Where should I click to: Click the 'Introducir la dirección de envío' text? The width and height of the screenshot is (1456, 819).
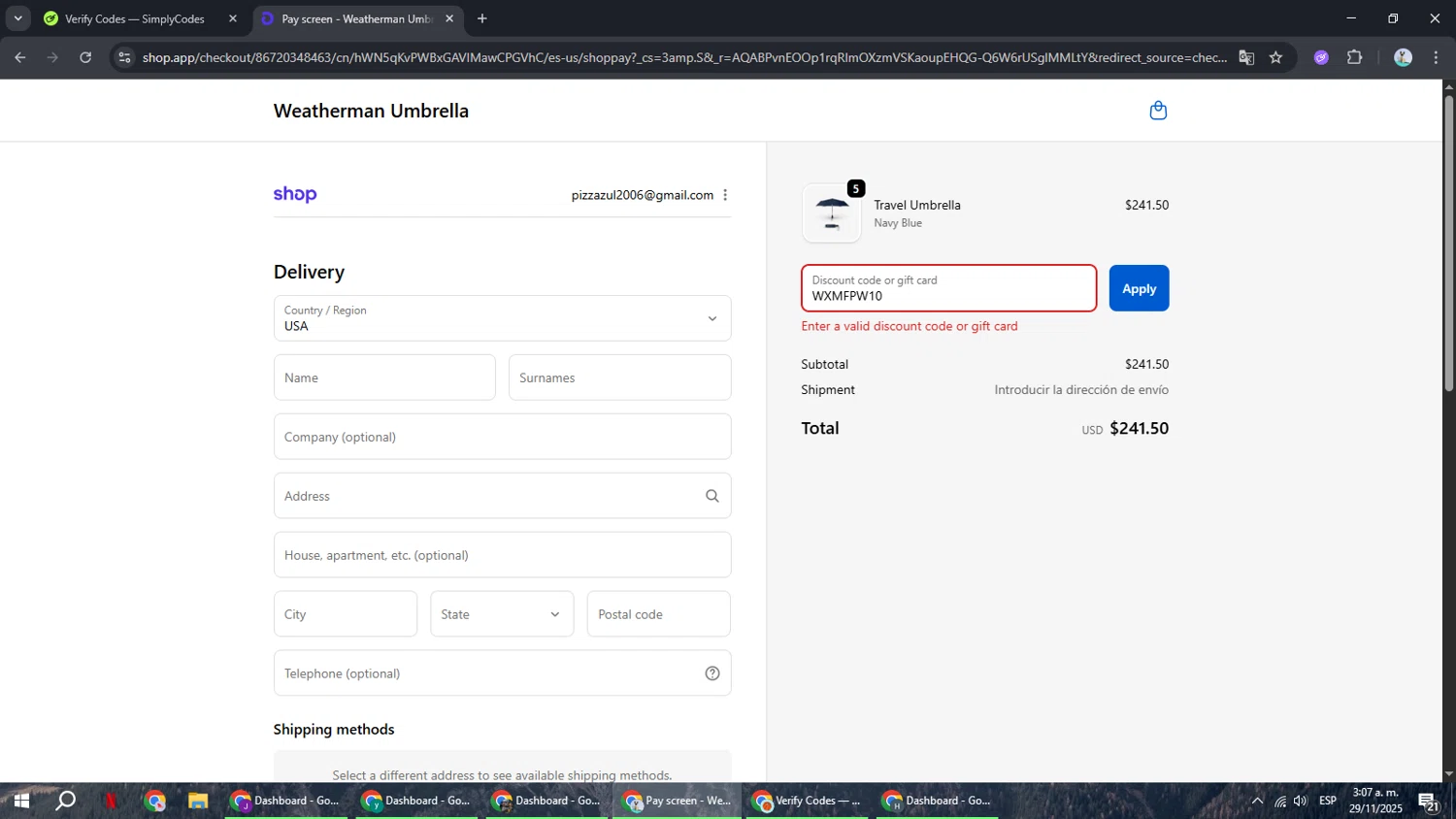pyautogui.click(x=1081, y=389)
